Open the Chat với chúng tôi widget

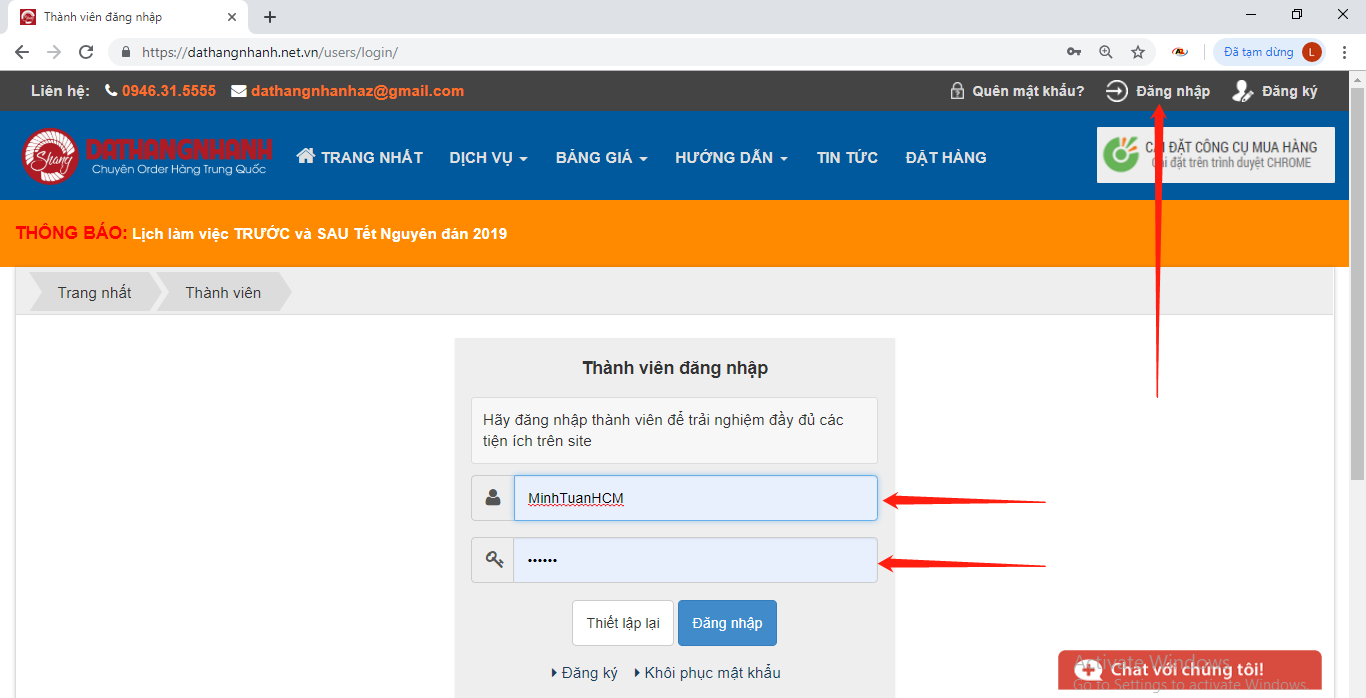coord(1188,670)
